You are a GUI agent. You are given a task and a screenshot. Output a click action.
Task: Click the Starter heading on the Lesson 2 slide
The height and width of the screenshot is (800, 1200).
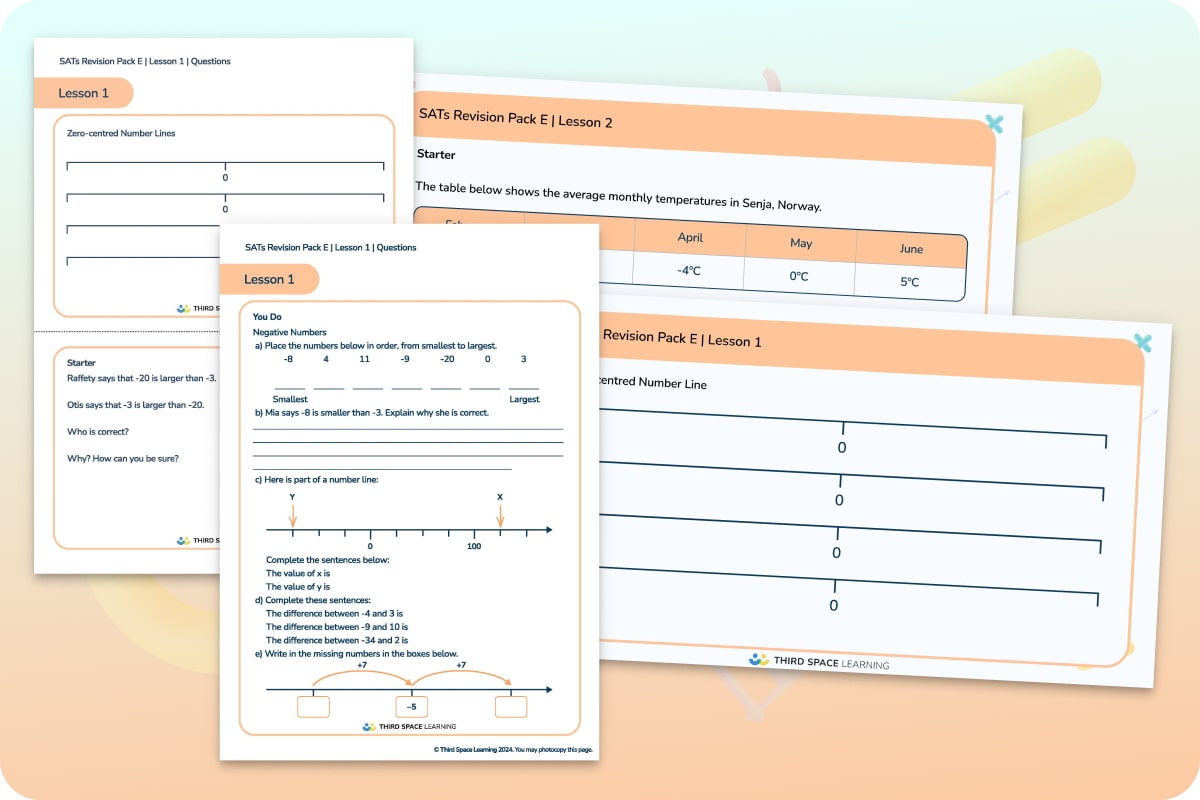436,155
